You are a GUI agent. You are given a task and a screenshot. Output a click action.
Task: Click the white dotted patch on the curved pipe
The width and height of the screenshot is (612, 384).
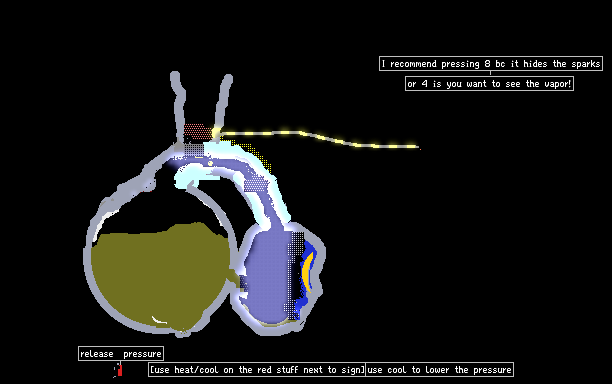[256, 183]
